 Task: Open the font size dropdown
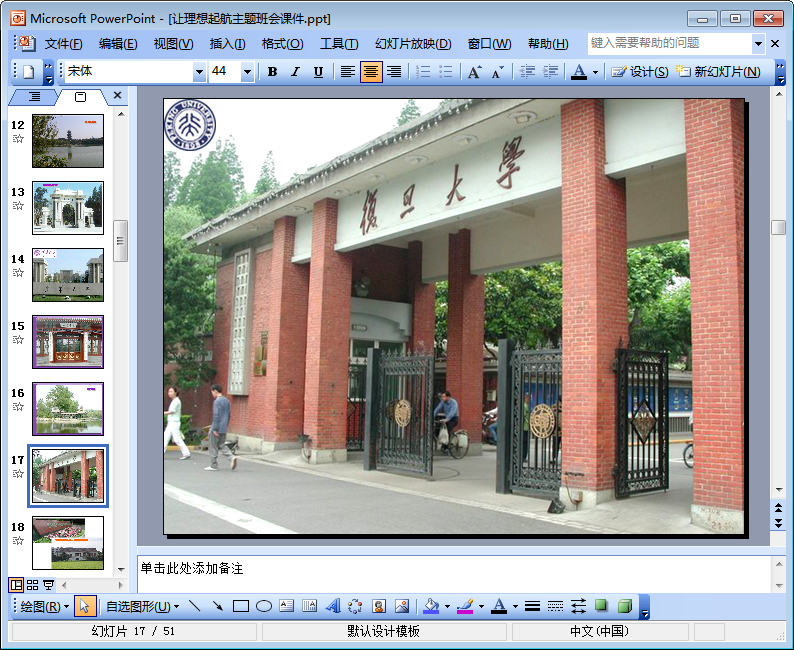point(247,72)
